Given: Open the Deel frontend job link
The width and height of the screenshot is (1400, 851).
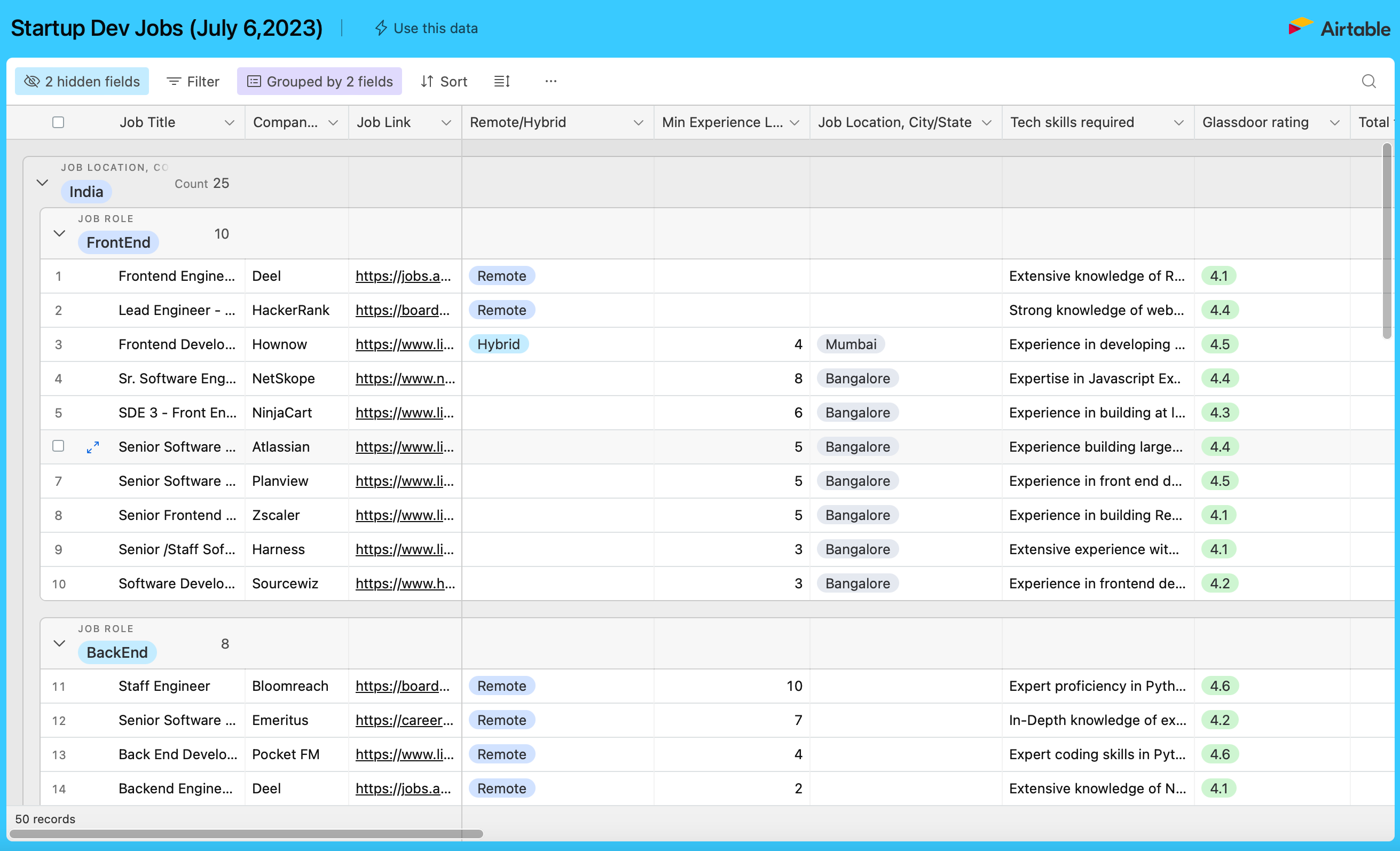Looking at the screenshot, I should pos(403,276).
